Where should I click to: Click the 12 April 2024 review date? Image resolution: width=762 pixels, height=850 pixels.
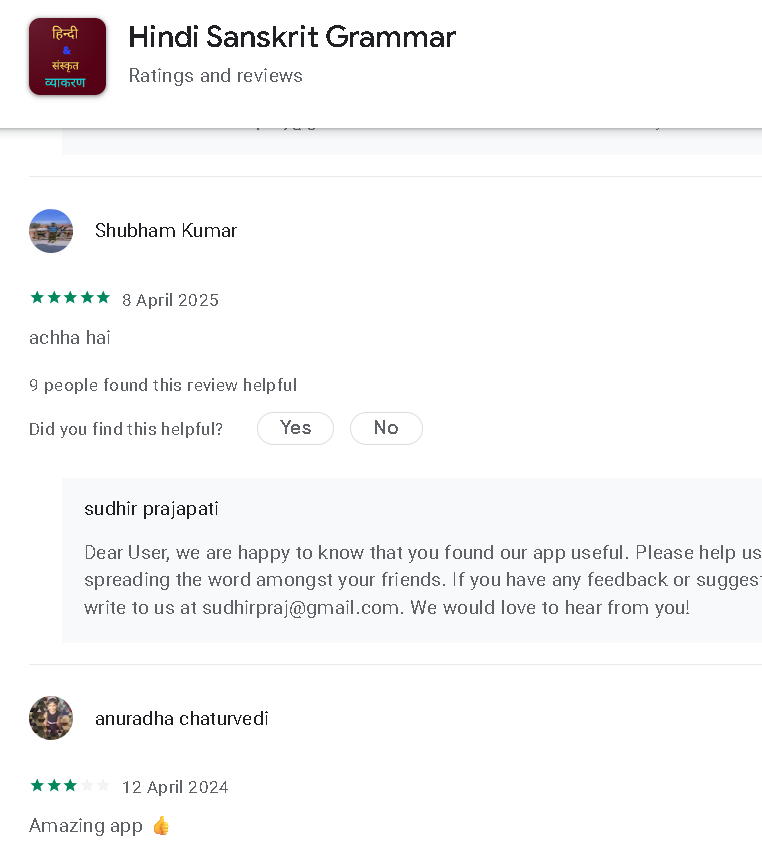[x=175, y=787]
